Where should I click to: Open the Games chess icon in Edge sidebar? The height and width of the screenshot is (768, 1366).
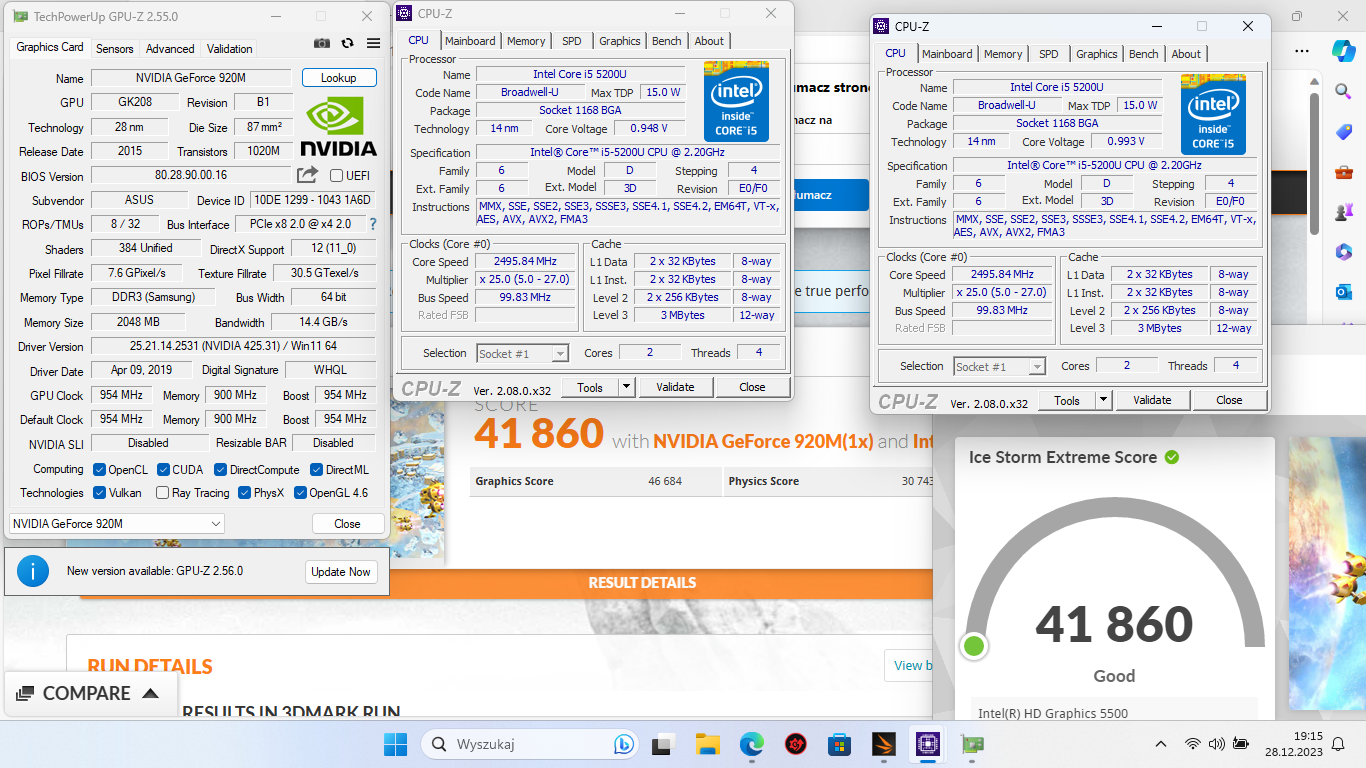[x=1343, y=212]
